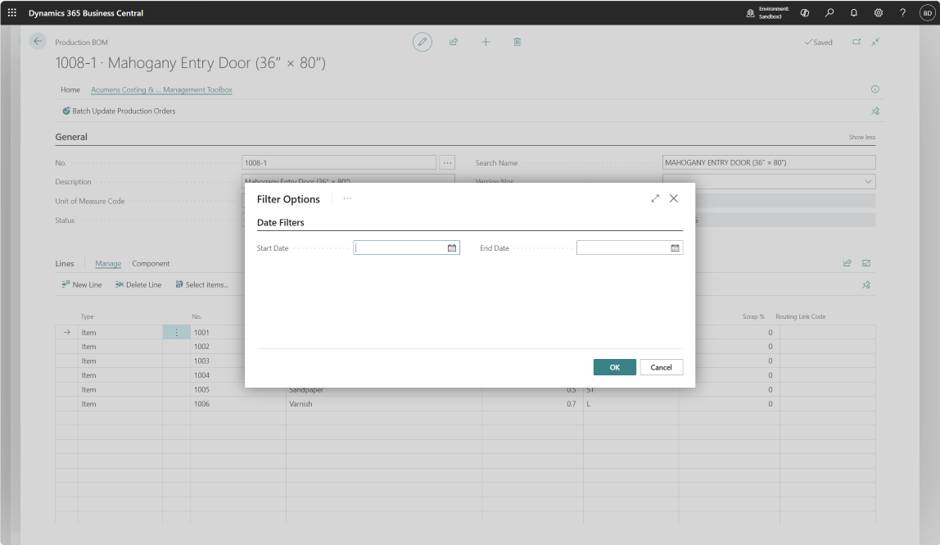Click the Routing Link Code column header

(800, 317)
